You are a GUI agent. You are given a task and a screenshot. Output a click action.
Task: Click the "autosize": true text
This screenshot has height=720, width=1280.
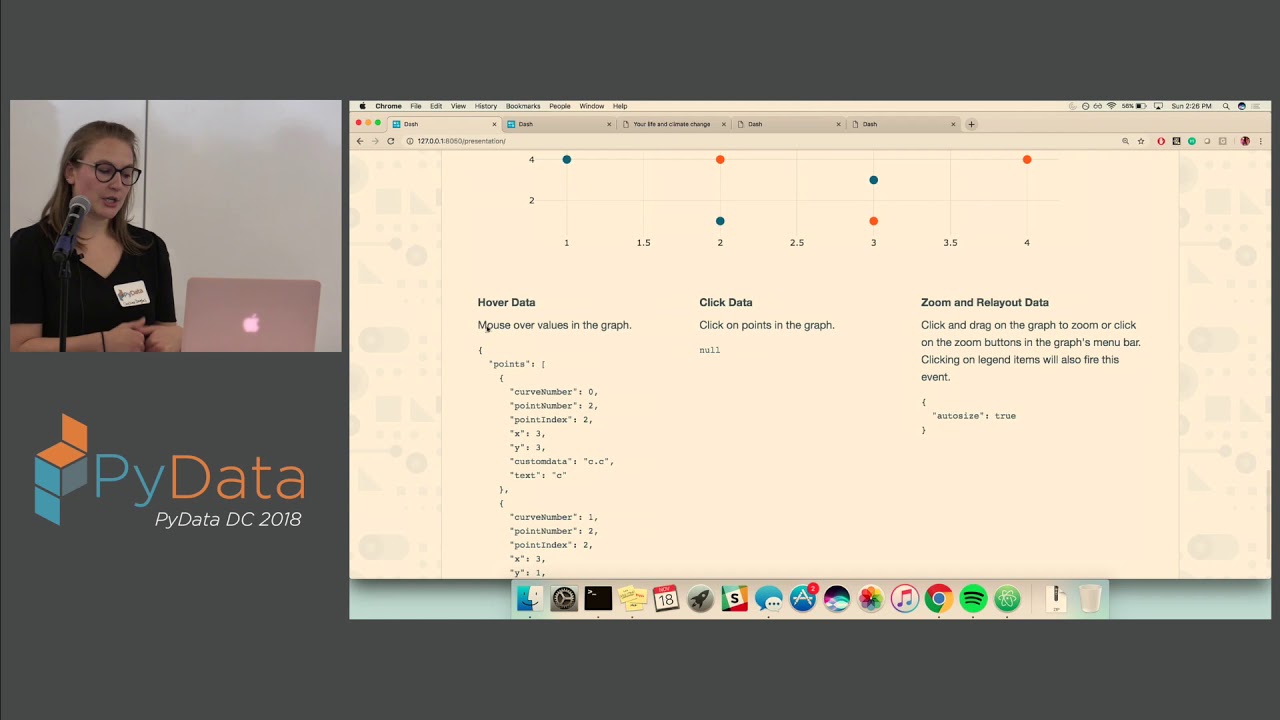coord(974,416)
